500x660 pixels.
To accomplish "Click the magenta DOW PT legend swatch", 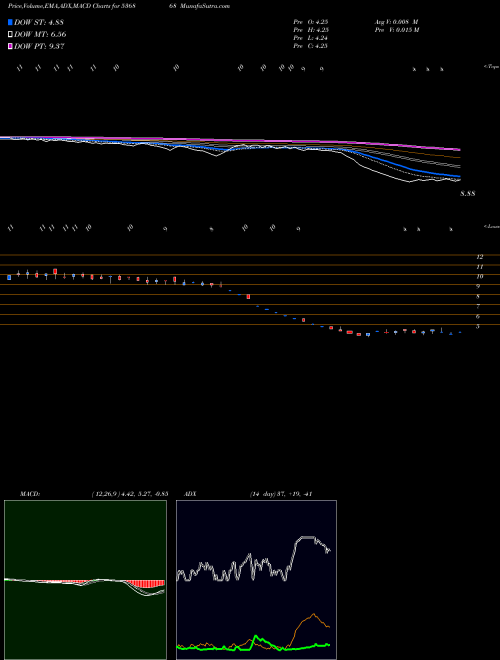I will 10,47.
